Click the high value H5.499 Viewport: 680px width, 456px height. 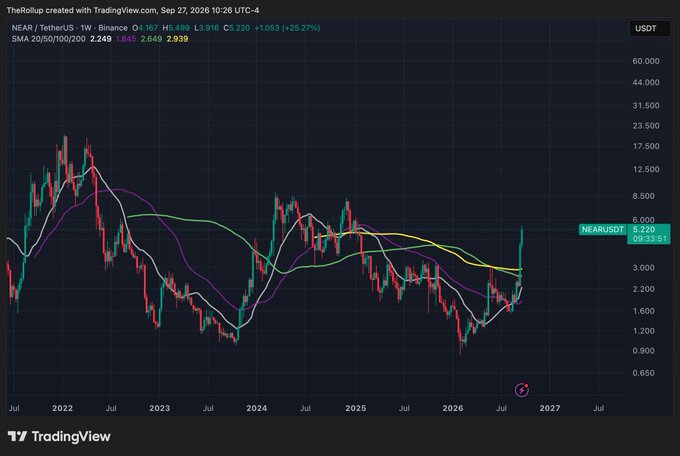(176, 28)
